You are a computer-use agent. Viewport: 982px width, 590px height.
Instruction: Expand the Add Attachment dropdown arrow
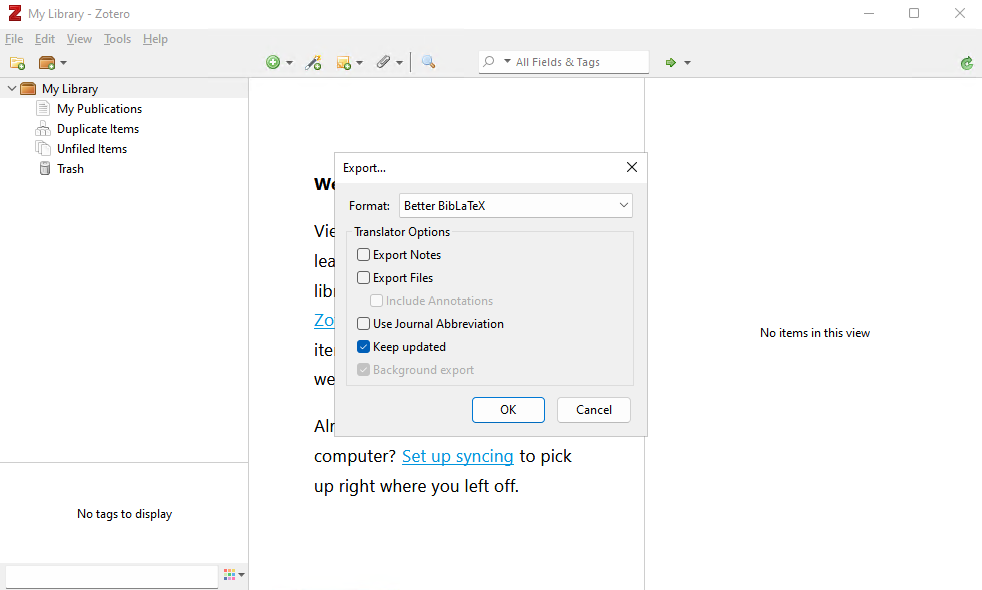pyautogui.click(x=400, y=63)
